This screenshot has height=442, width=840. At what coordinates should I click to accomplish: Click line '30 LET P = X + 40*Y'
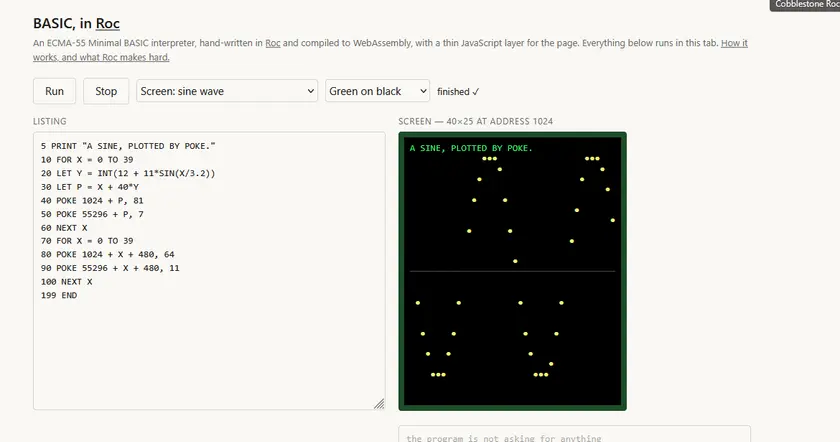tap(89, 187)
